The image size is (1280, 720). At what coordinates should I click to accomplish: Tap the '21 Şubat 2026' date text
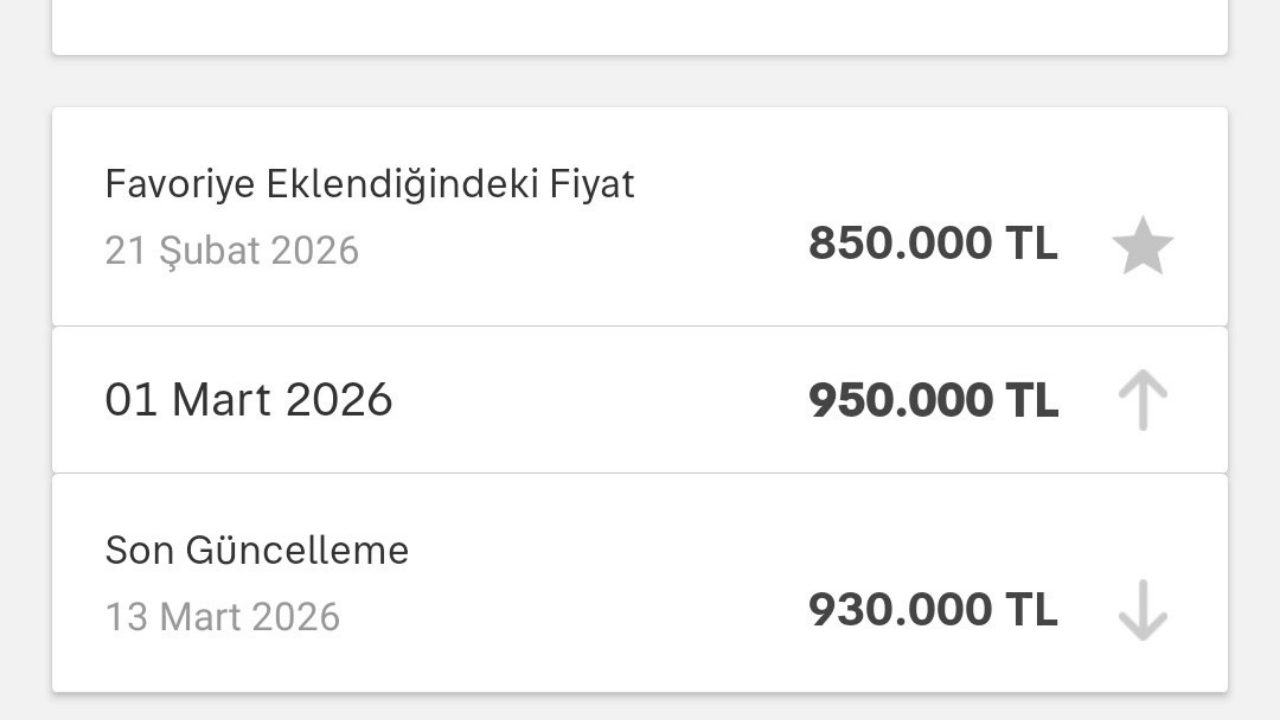pyautogui.click(x=231, y=250)
